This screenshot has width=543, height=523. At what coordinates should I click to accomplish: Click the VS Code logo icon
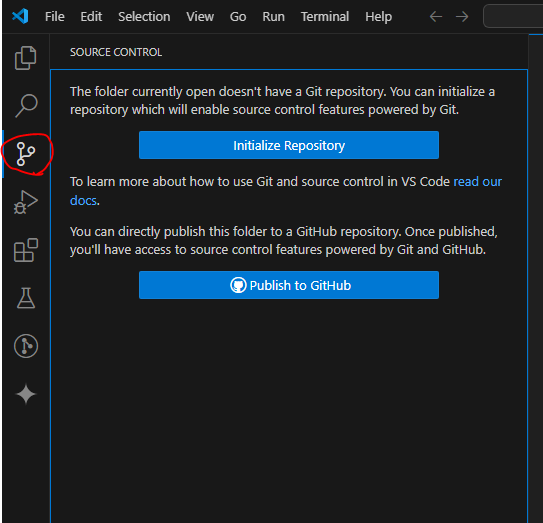click(x=20, y=16)
